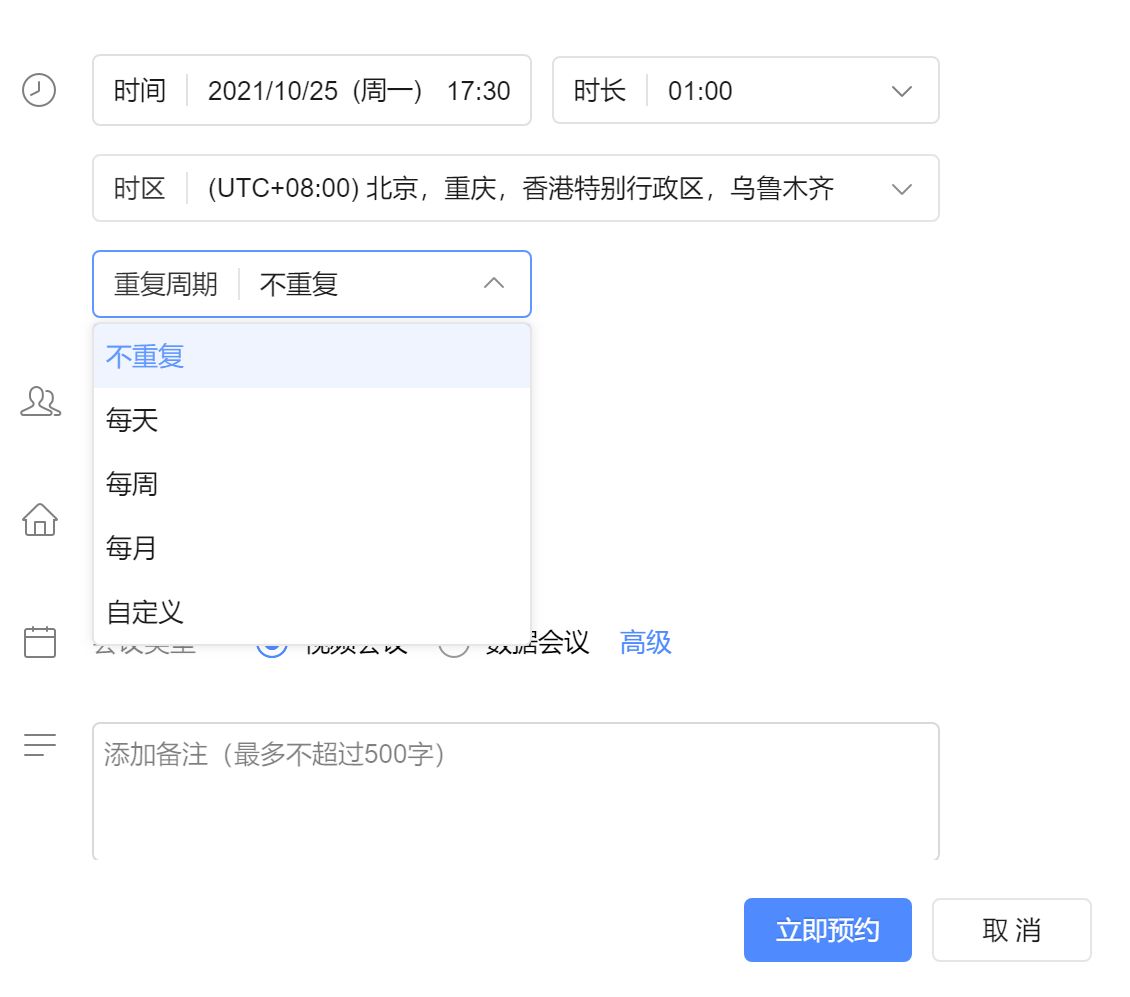Select 不重复 in the repeat list
This screenshot has width=1130, height=997.
coord(143,356)
